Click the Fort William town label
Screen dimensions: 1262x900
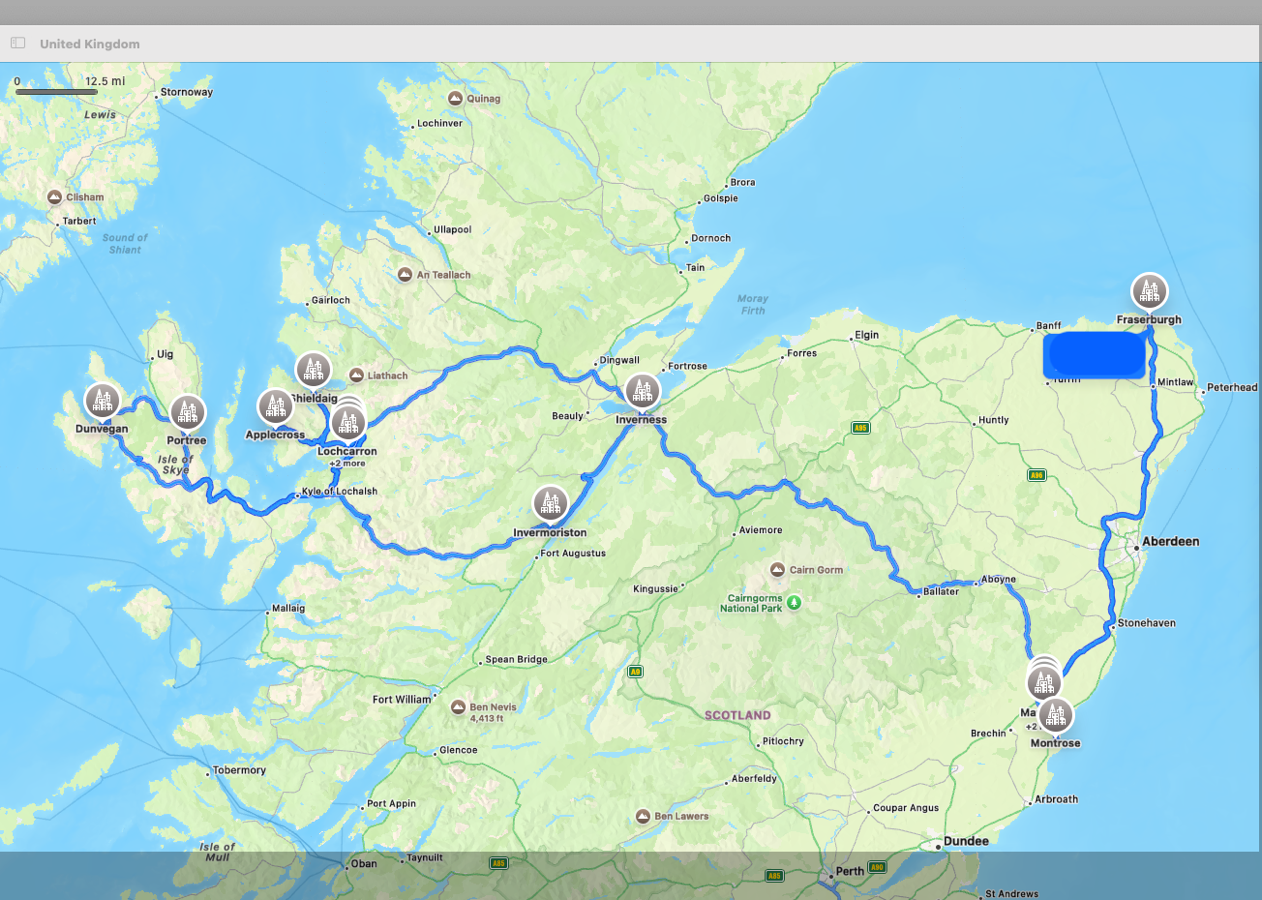[402, 700]
